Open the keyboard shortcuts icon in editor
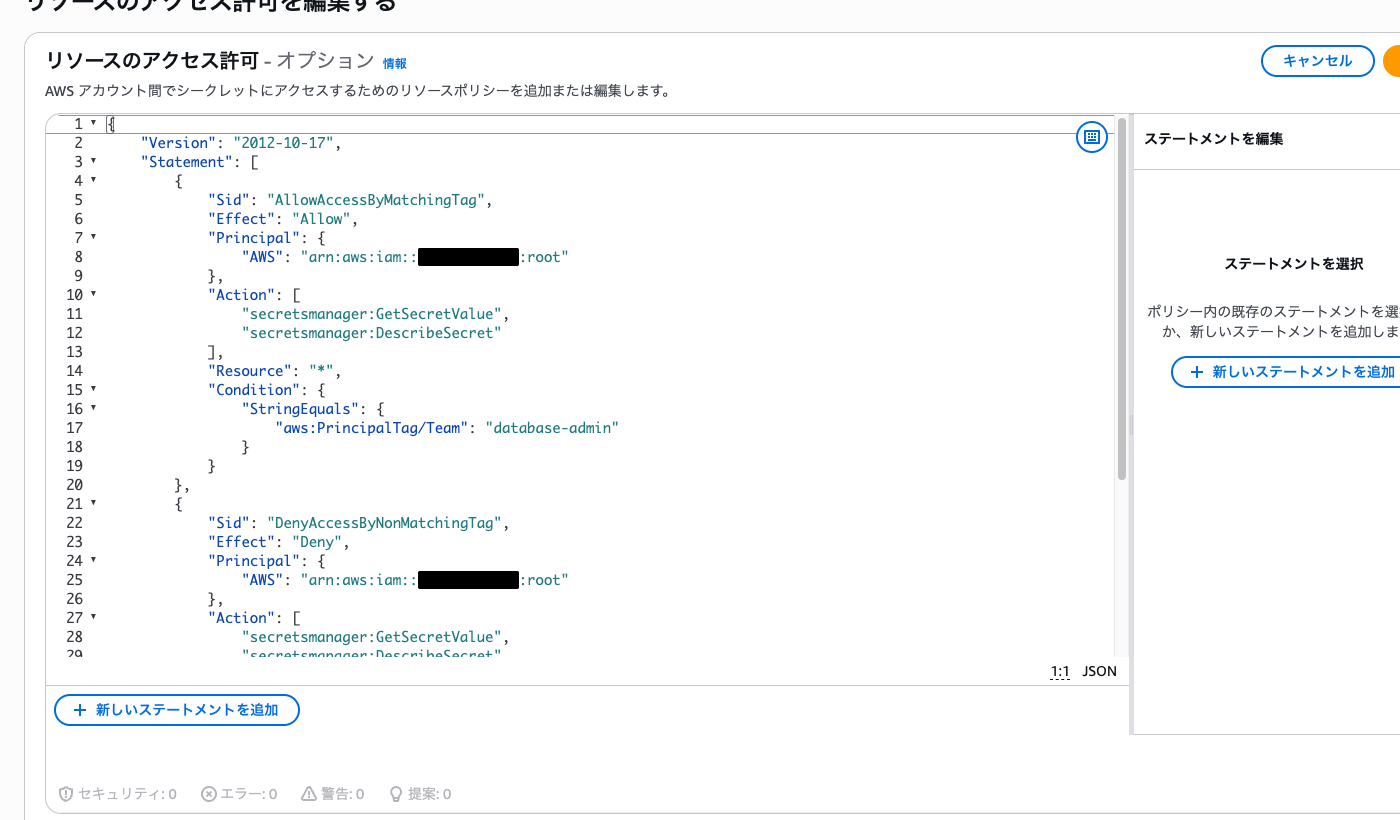The image size is (1400, 820). coord(1091,137)
